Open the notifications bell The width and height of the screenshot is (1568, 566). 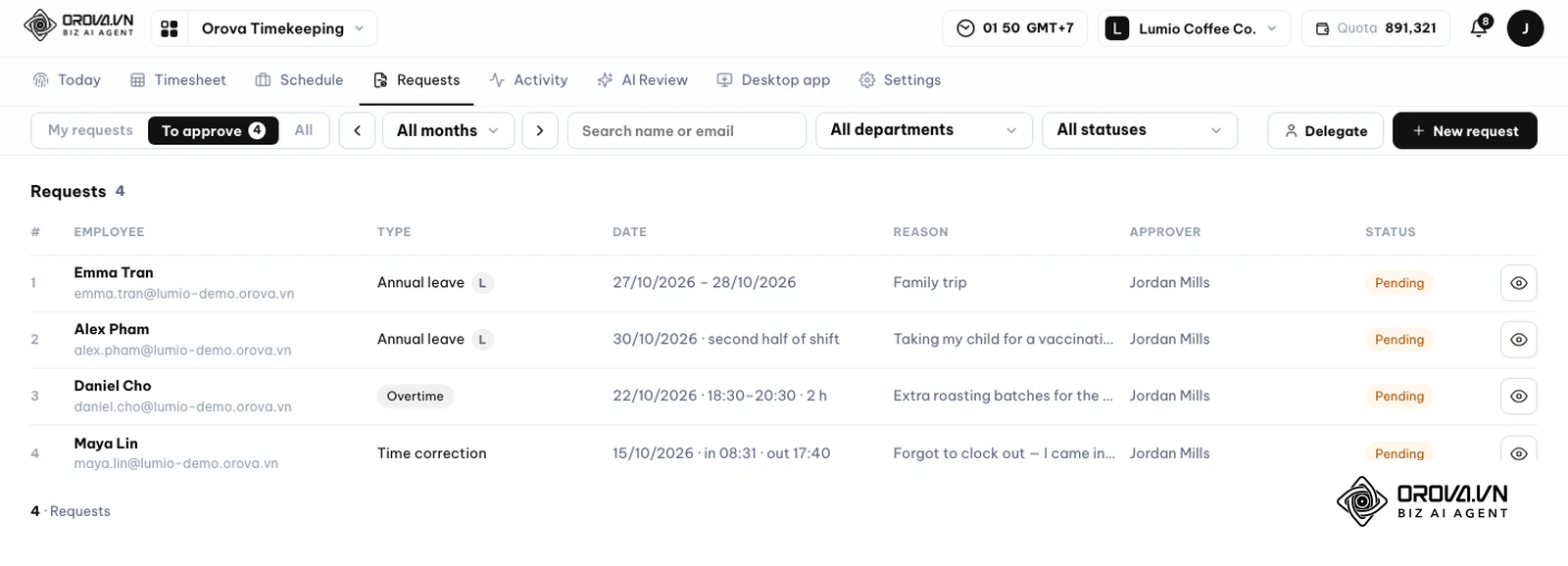point(1479,28)
